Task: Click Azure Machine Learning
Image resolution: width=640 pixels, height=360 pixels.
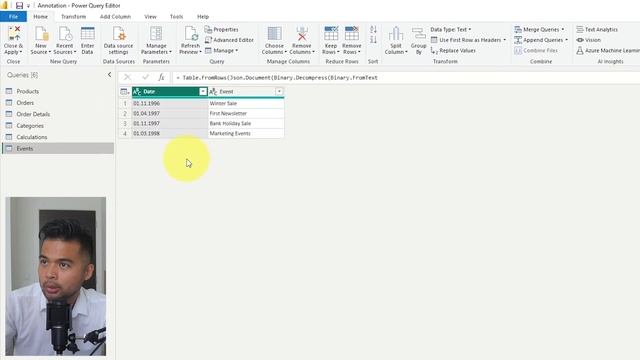Action: point(608,51)
